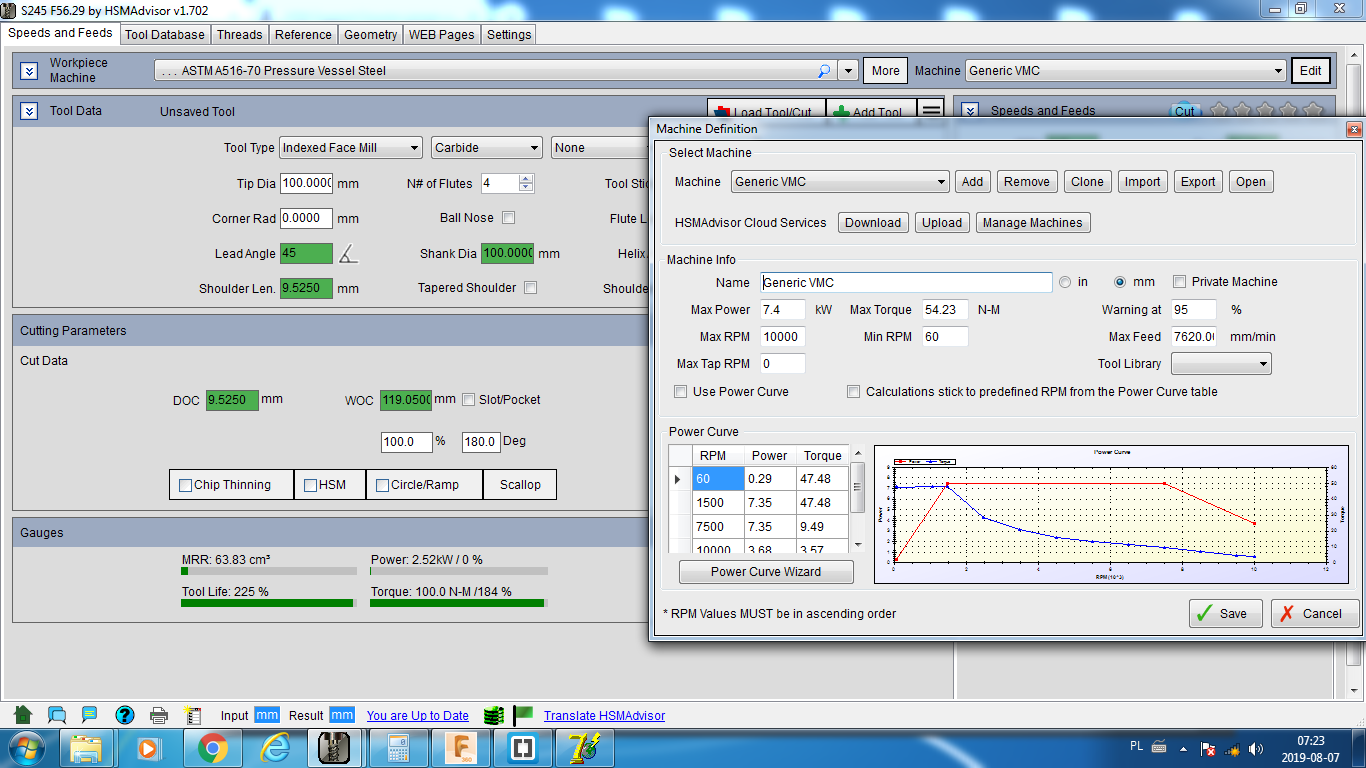Click the green home icon in status bar
Viewport: 1366px width, 768px height.
(x=23, y=715)
